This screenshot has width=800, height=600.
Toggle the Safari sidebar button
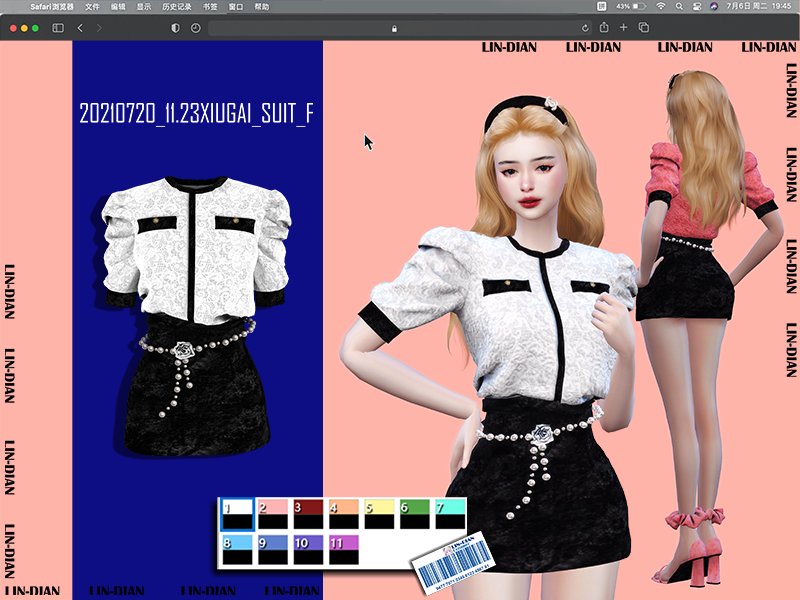point(58,28)
